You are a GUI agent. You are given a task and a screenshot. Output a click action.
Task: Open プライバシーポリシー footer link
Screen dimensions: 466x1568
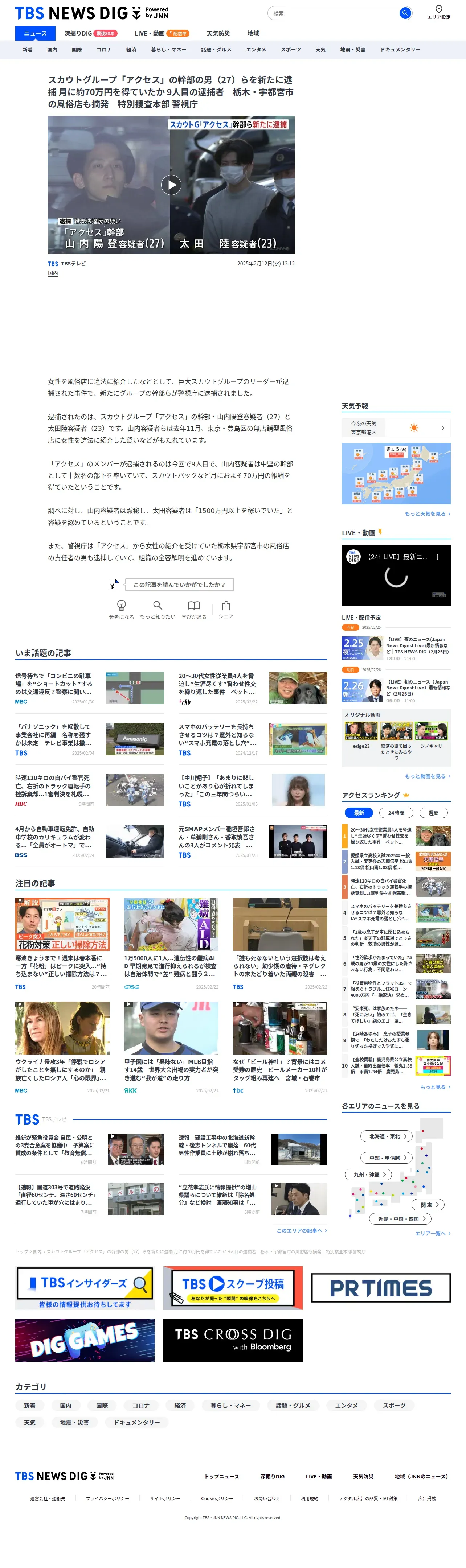coord(107,1498)
